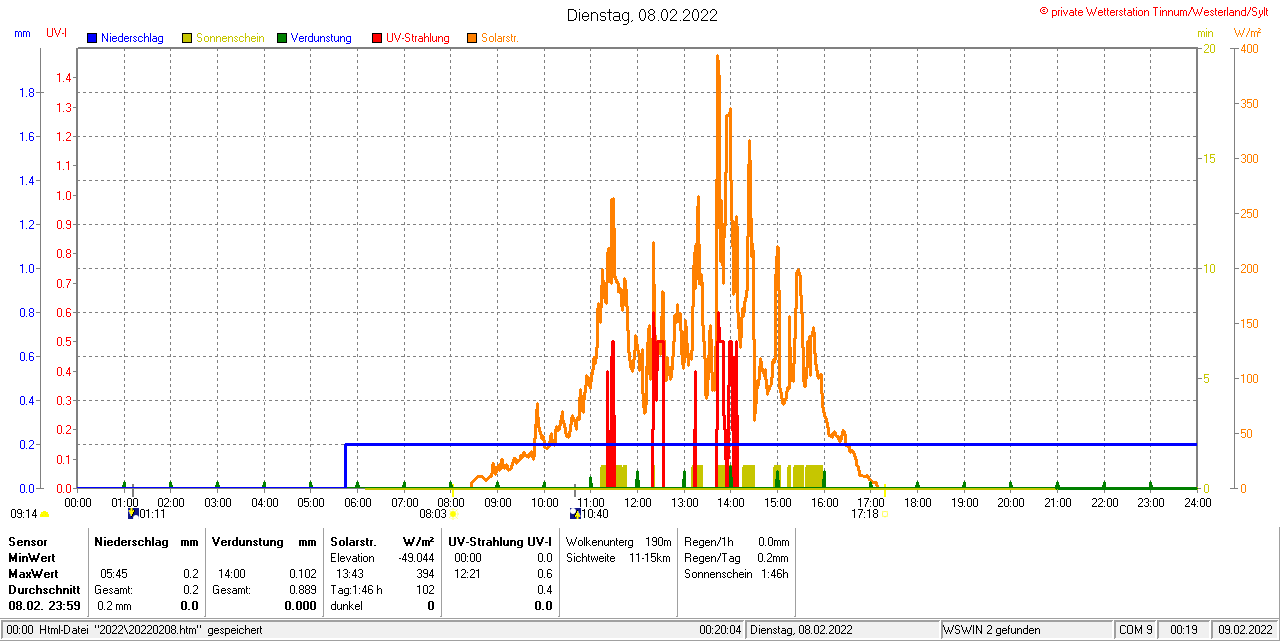The height and width of the screenshot is (641, 1280).
Task: Click the Verdunstung mm table column header
Action: (x=264, y=541)
